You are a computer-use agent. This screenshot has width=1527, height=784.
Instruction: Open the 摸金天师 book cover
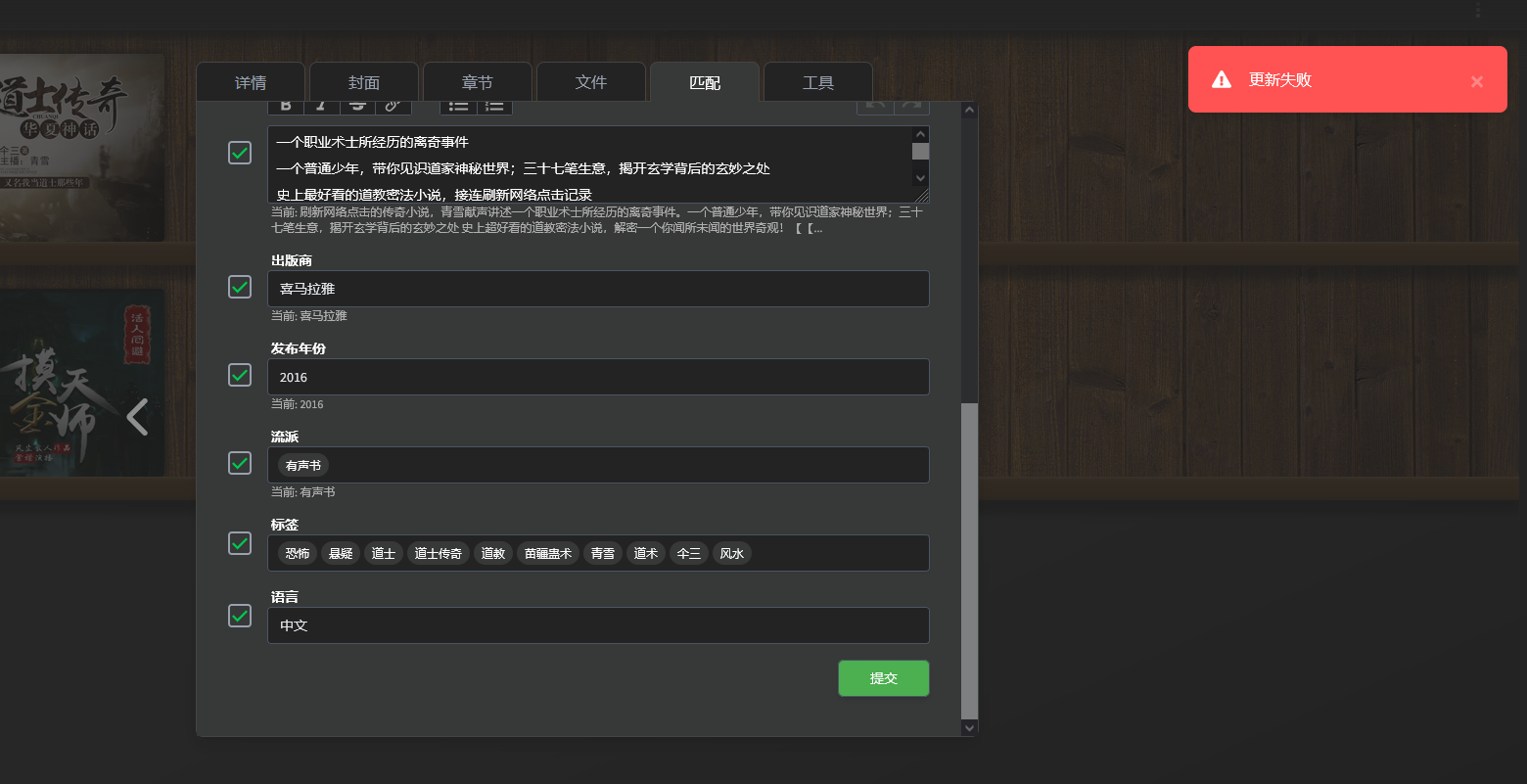pos(82,383)
